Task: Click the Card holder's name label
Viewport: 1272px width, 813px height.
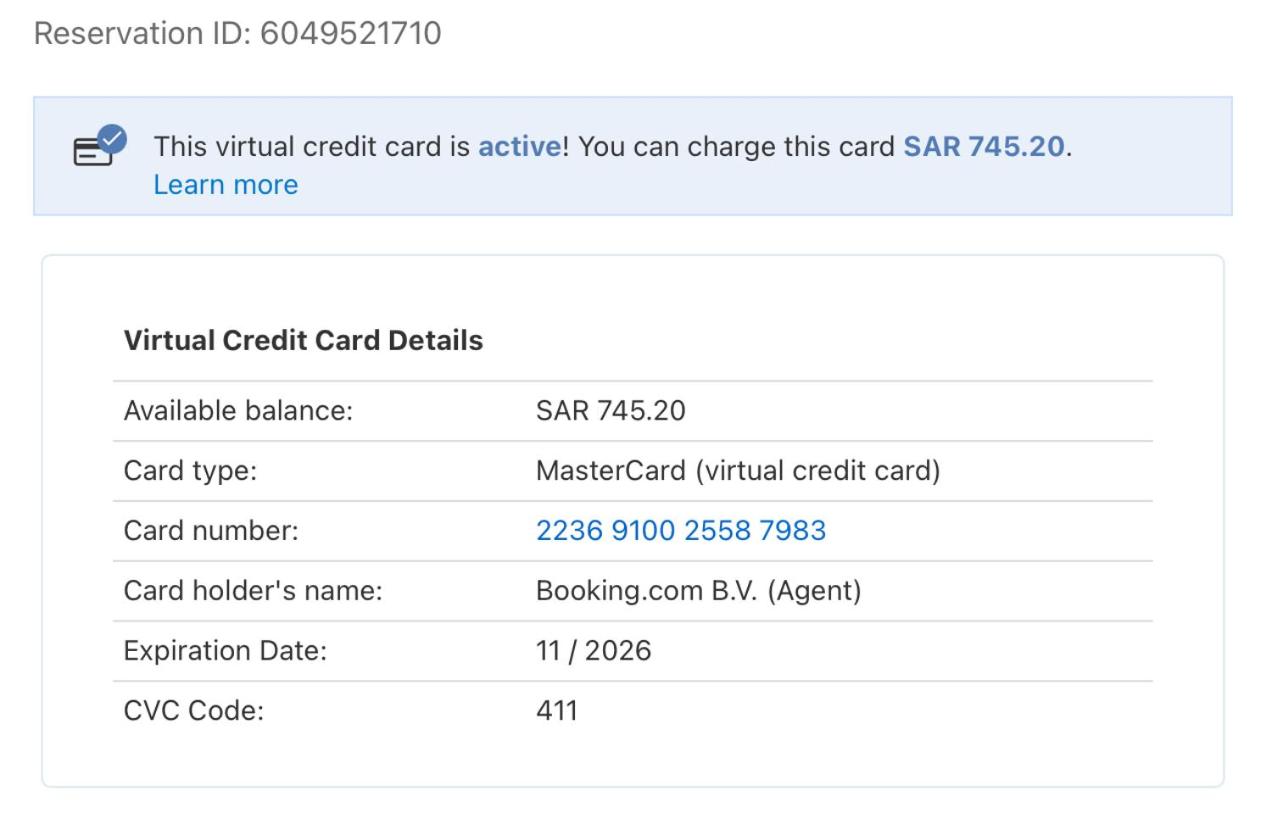Action: (x=253, y=590)
